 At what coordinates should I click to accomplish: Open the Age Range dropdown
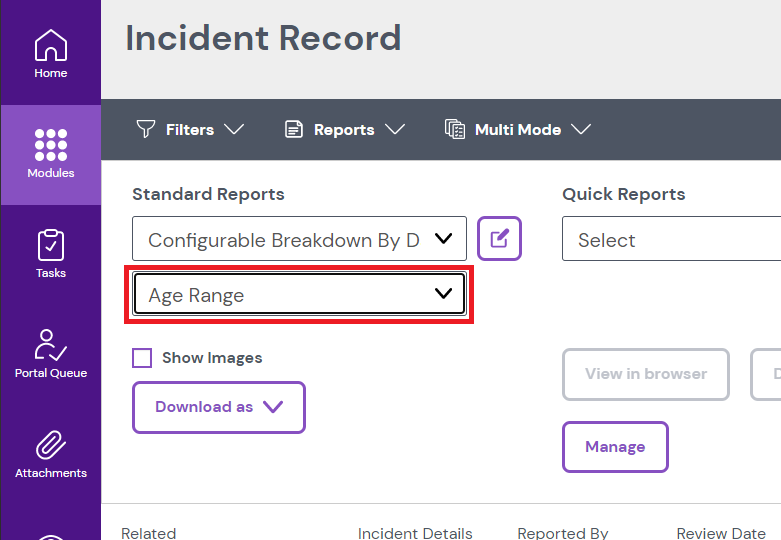tap(299, 294)
